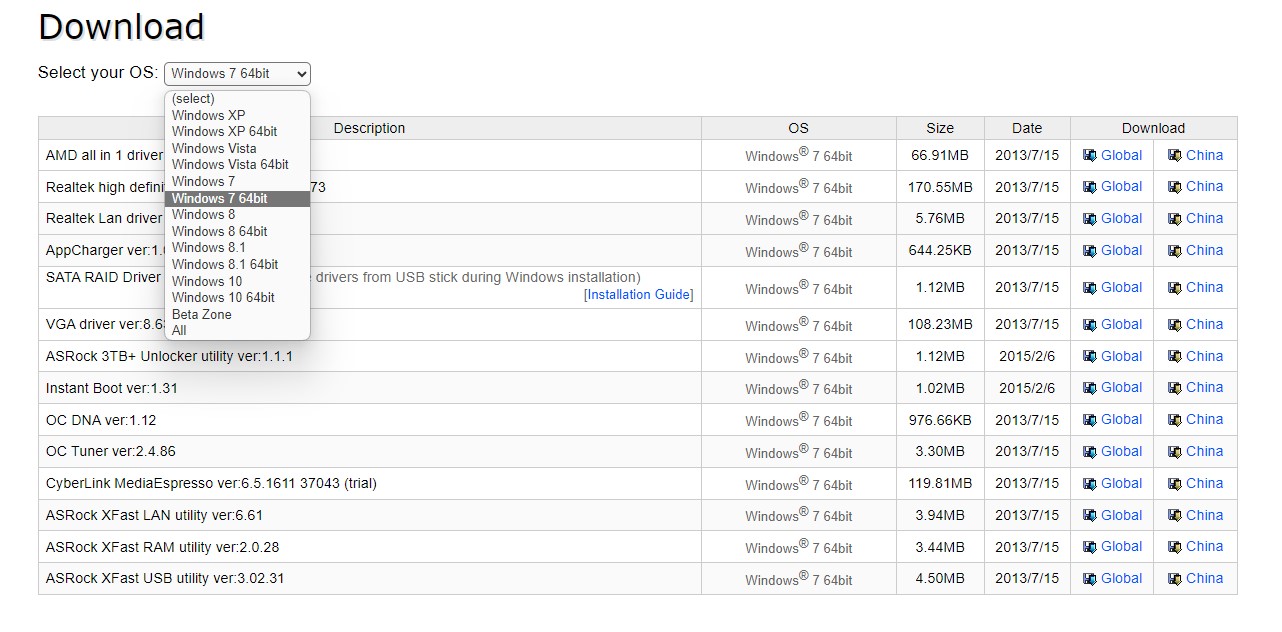The width and height of the screenshot is (1282, 632).
Task: Pick Windows XP in the OS dropdown list
Action: (208, 115)
